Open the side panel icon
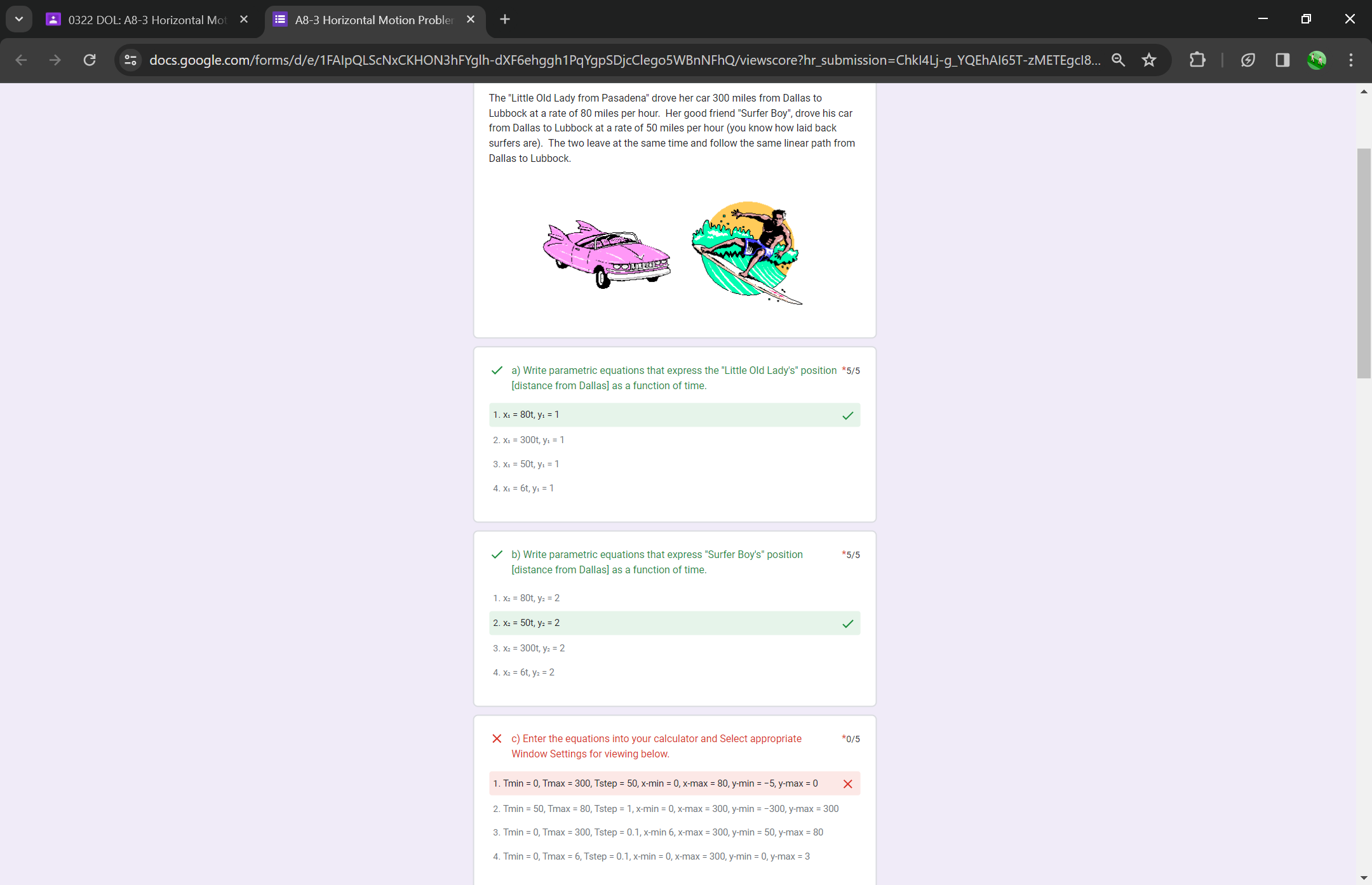The image size is (1372, 885). (1282, 60)
